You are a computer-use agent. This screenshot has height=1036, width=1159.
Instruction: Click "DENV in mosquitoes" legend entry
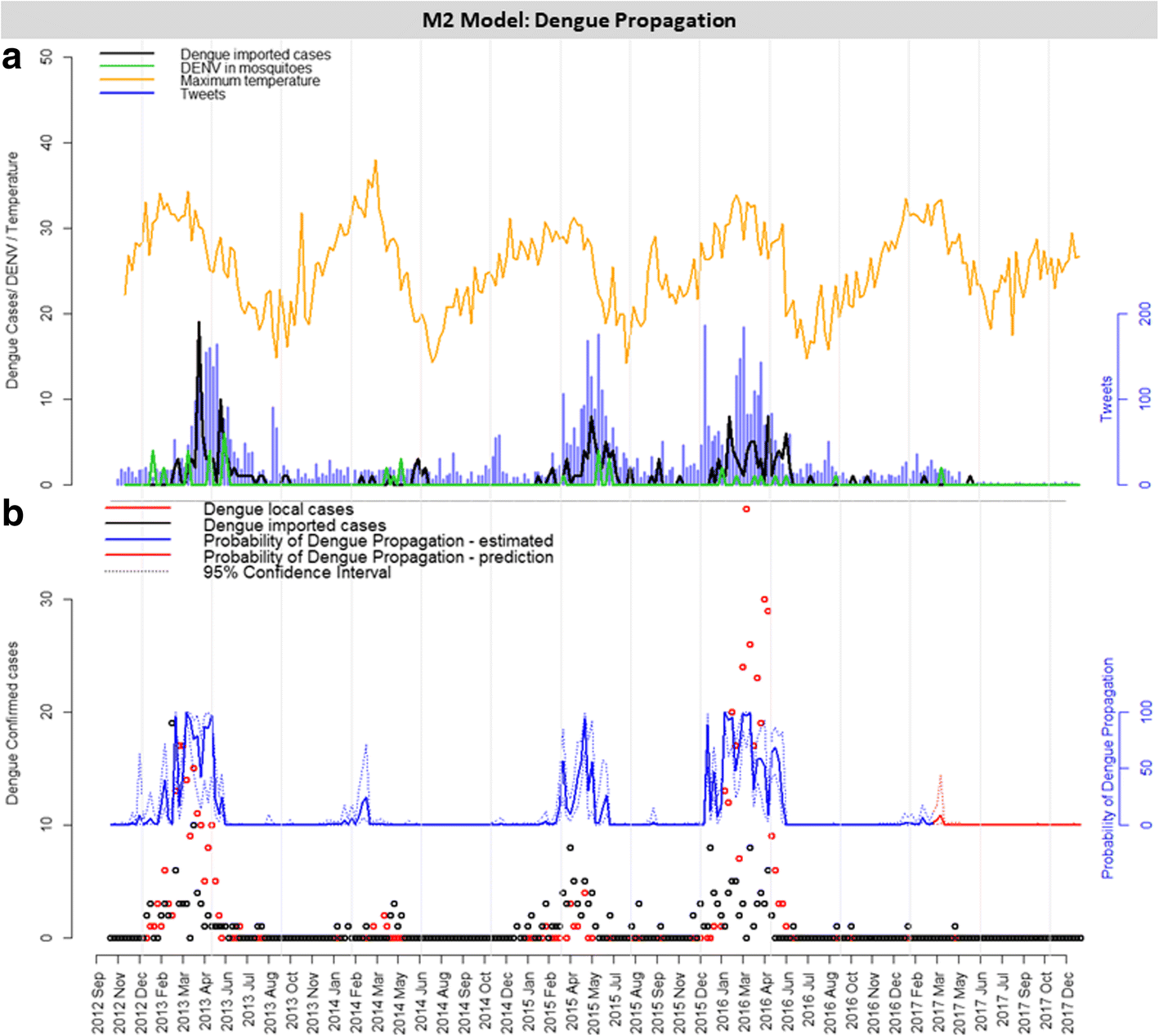[x=245, y=68]
